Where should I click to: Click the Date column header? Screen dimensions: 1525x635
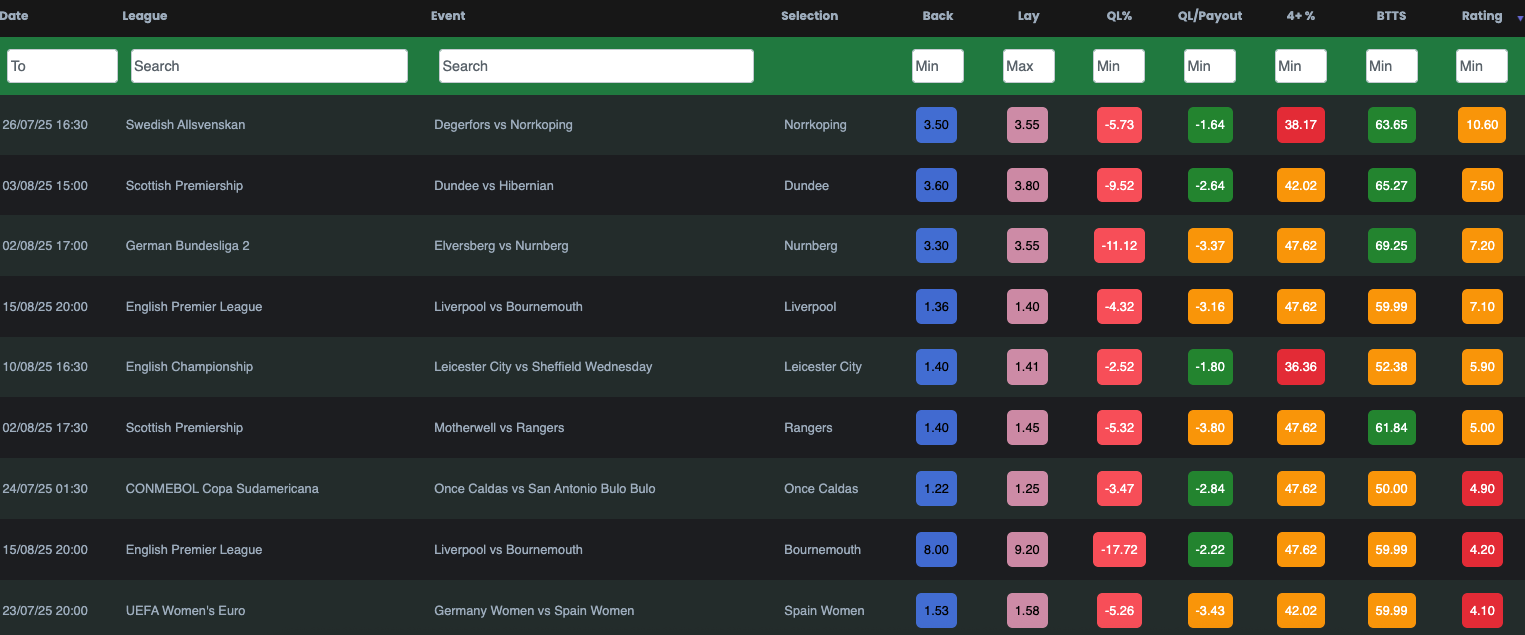(x=14, y=16)
